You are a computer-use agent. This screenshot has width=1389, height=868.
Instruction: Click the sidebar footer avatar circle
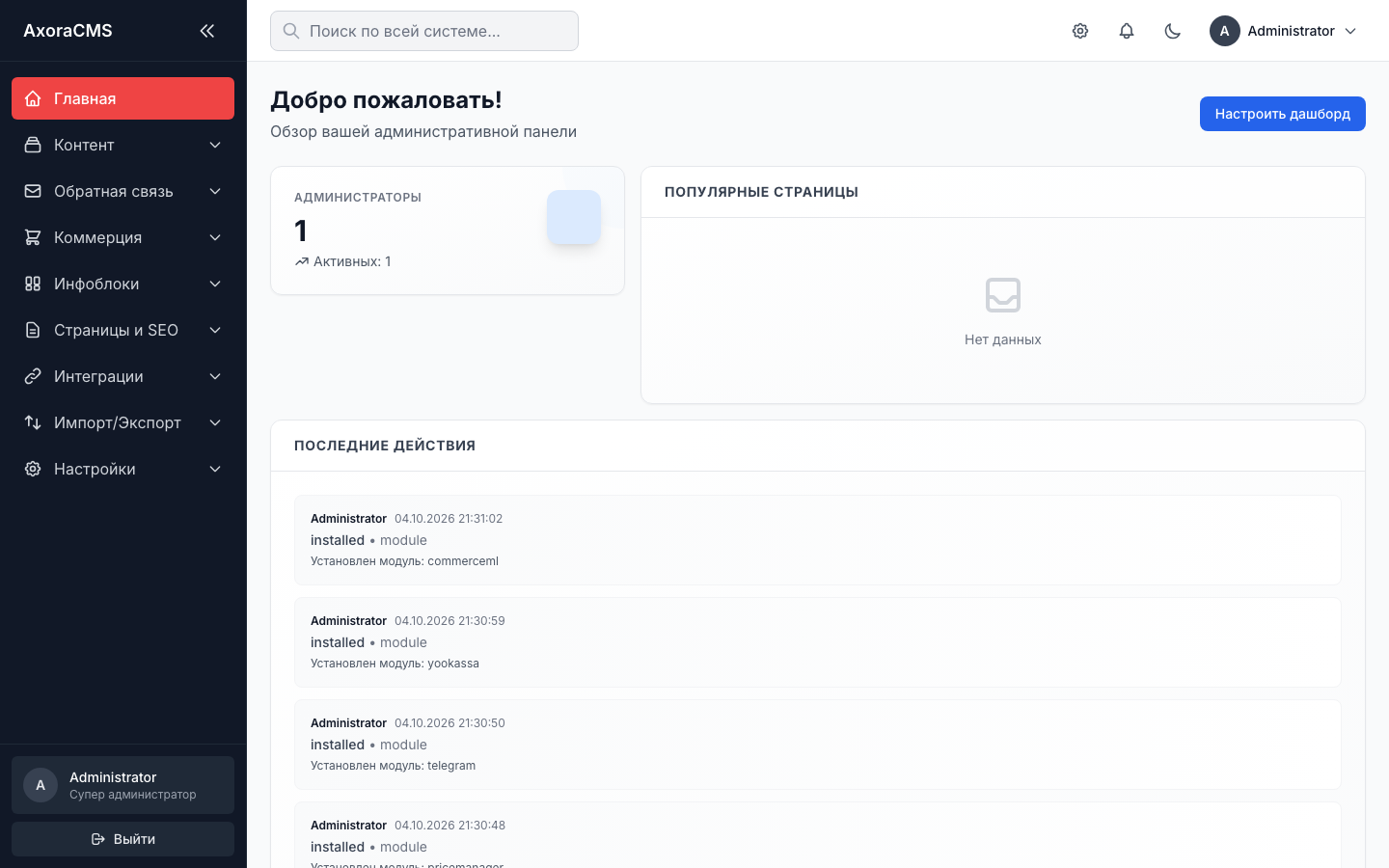coord(41,785)
